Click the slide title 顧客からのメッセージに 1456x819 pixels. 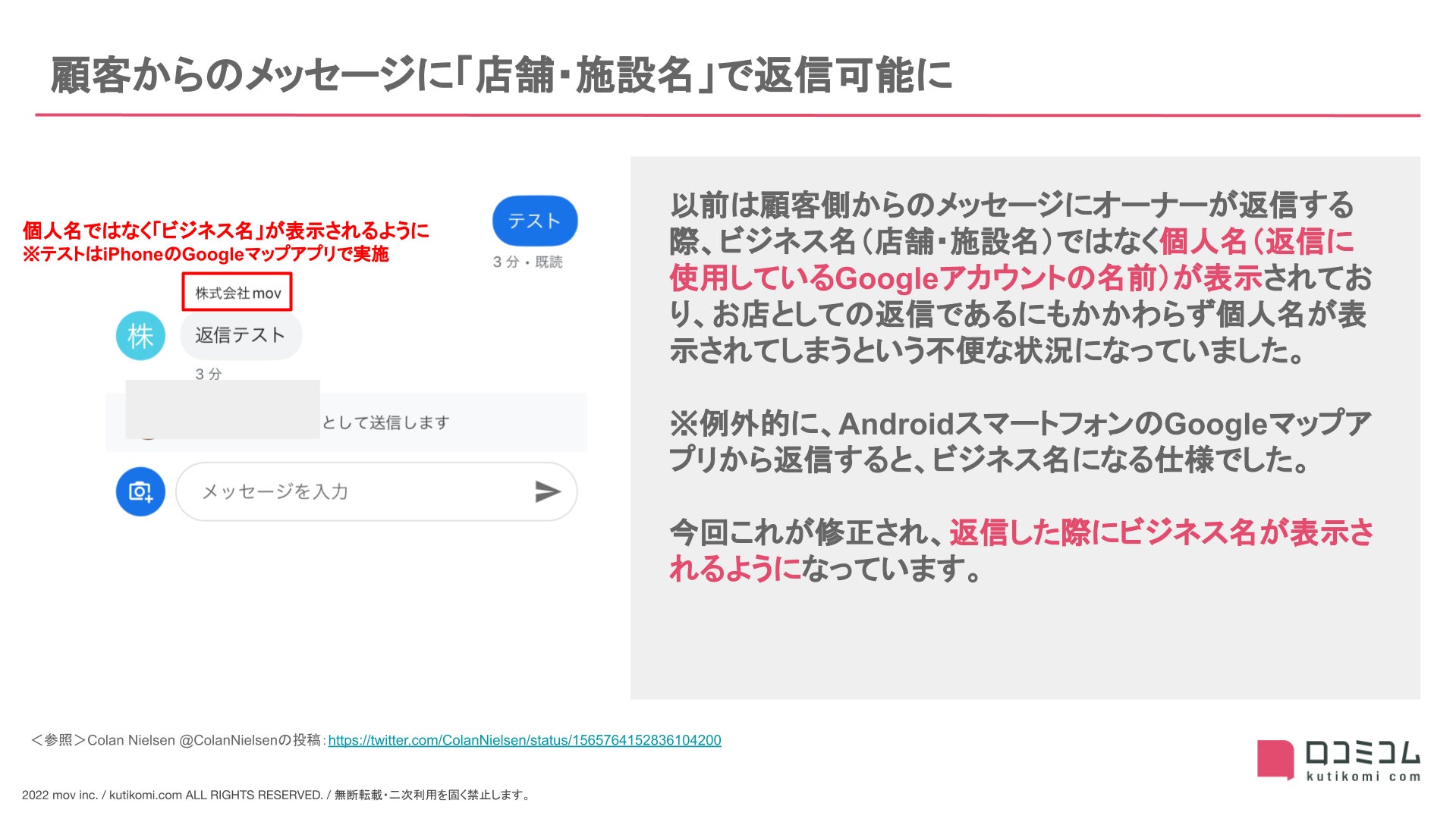[x=501, y=75]
